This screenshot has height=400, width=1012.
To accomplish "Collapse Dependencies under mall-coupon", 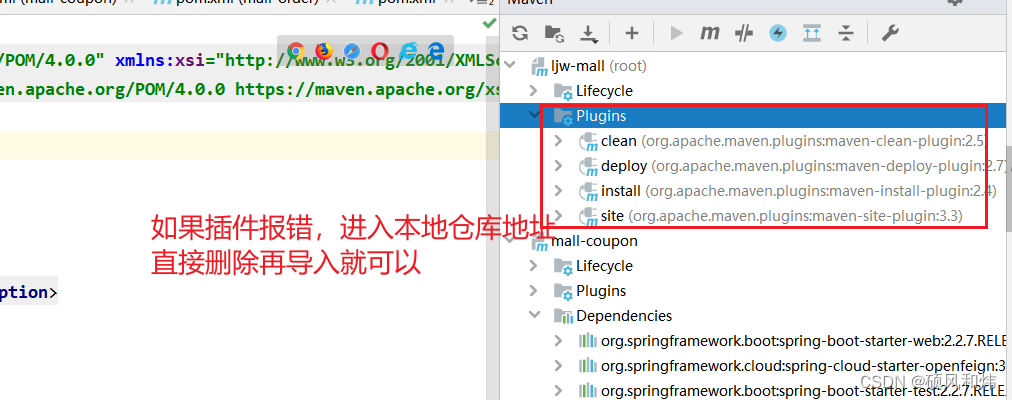I will pyautogui.click(x=534, y=315).
